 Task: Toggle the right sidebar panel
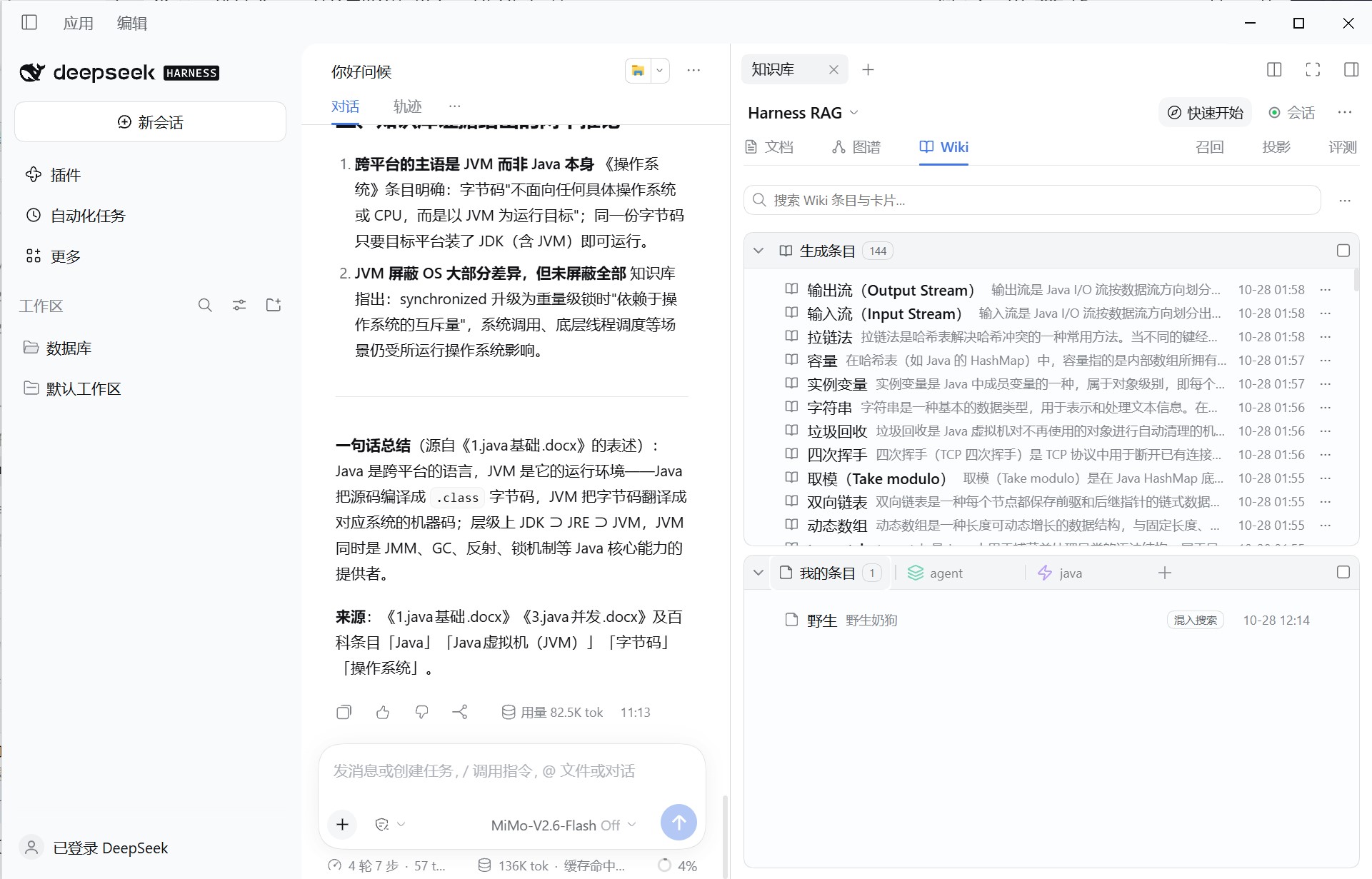pos(1351,69)
